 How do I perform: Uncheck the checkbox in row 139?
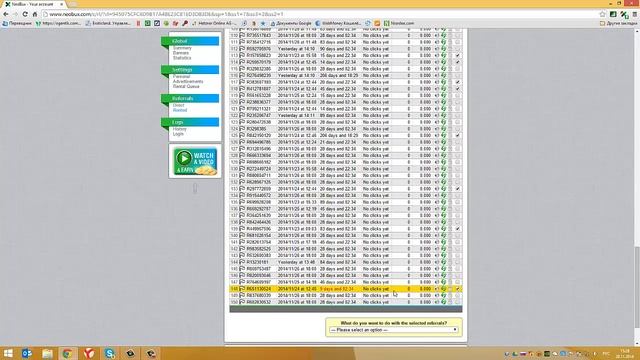point(458,229)
